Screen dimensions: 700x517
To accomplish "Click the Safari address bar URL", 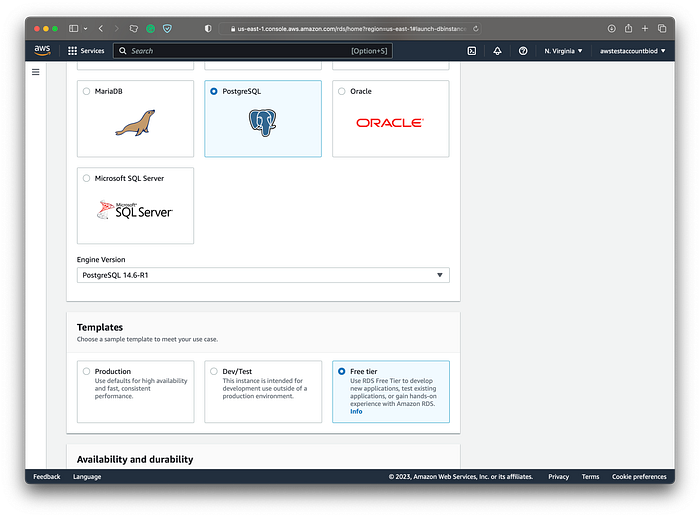I will tap(351, 29).
